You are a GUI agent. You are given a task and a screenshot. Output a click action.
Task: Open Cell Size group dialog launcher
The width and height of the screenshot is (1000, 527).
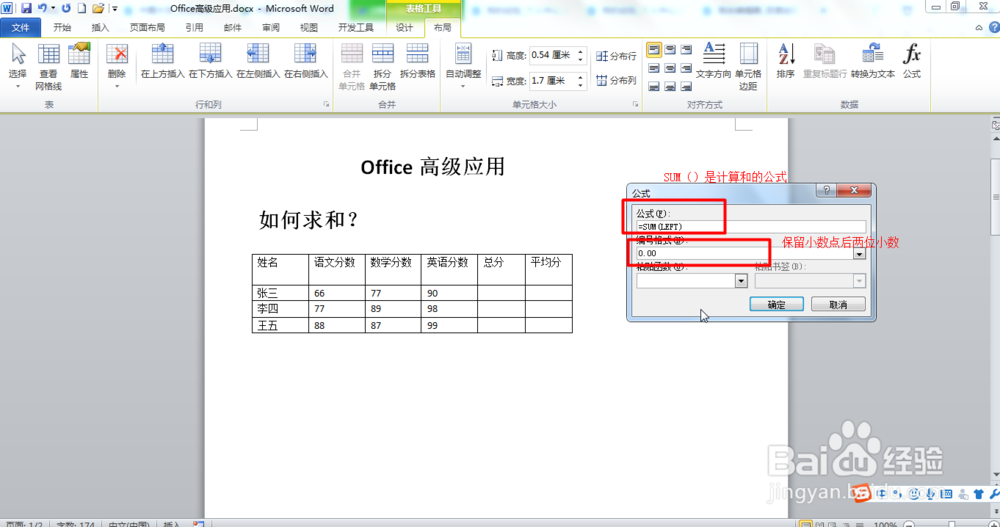(x=635, y=104)
